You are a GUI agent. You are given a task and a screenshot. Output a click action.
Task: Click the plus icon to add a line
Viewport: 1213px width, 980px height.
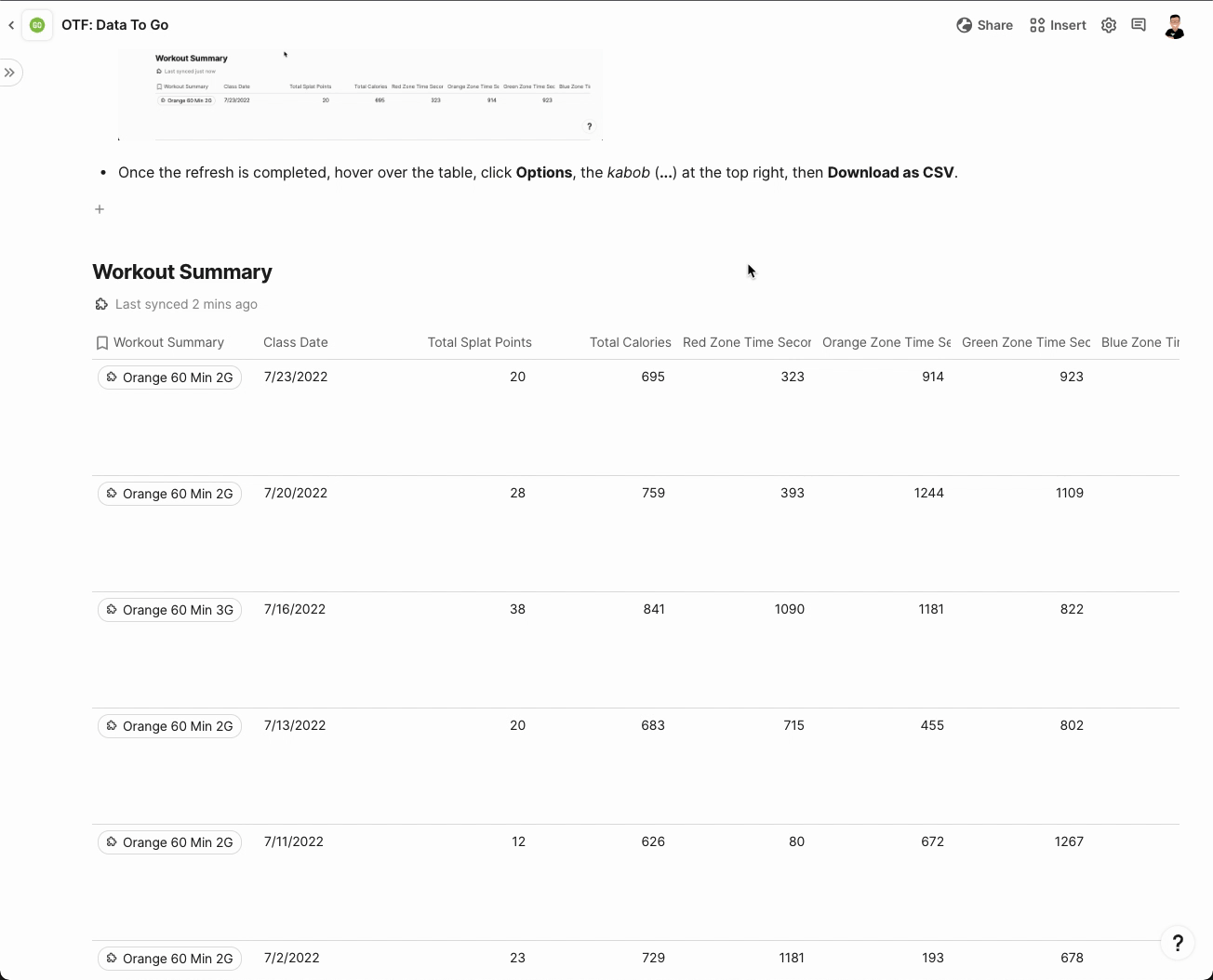[x=100, y=209]
